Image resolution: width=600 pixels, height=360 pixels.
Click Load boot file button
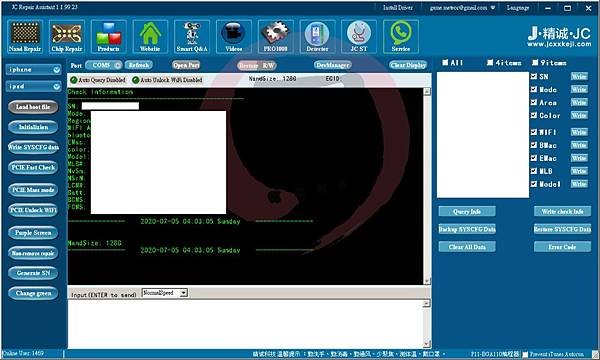tap(33, 107)
